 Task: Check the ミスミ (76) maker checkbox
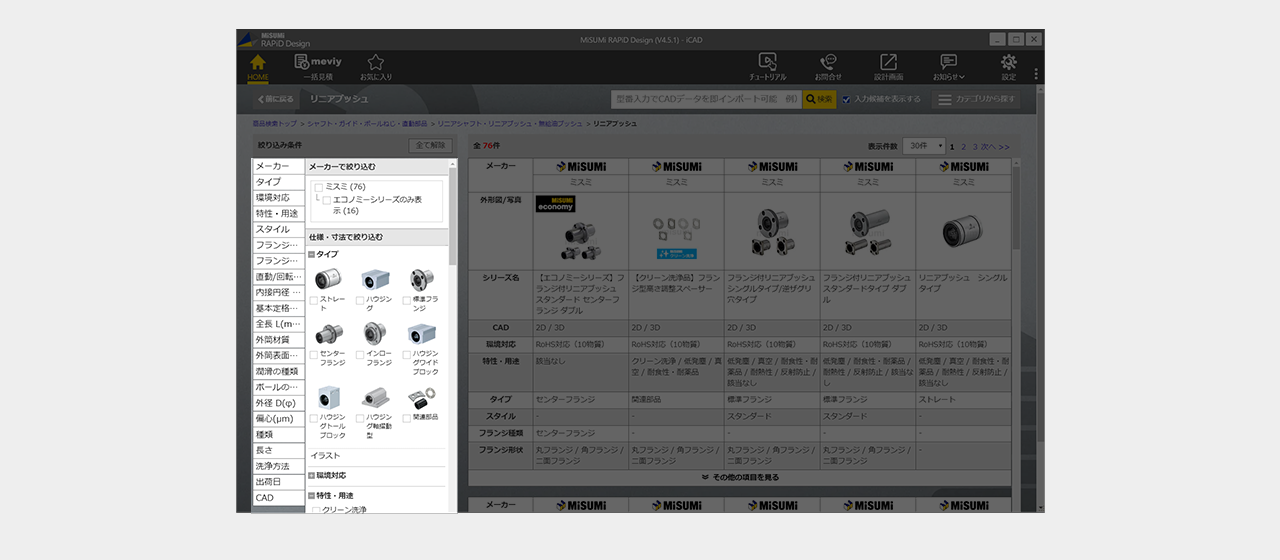pos(319,187)
